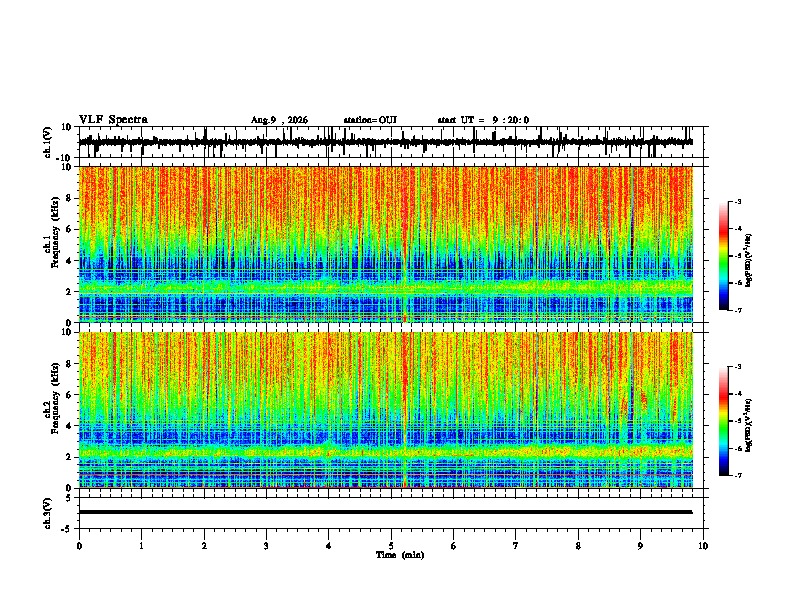This screenshot has height=612, width=792.
Task: Click the ch.1 colorbar log(PSD) unit label
Action: pos(749,261)
